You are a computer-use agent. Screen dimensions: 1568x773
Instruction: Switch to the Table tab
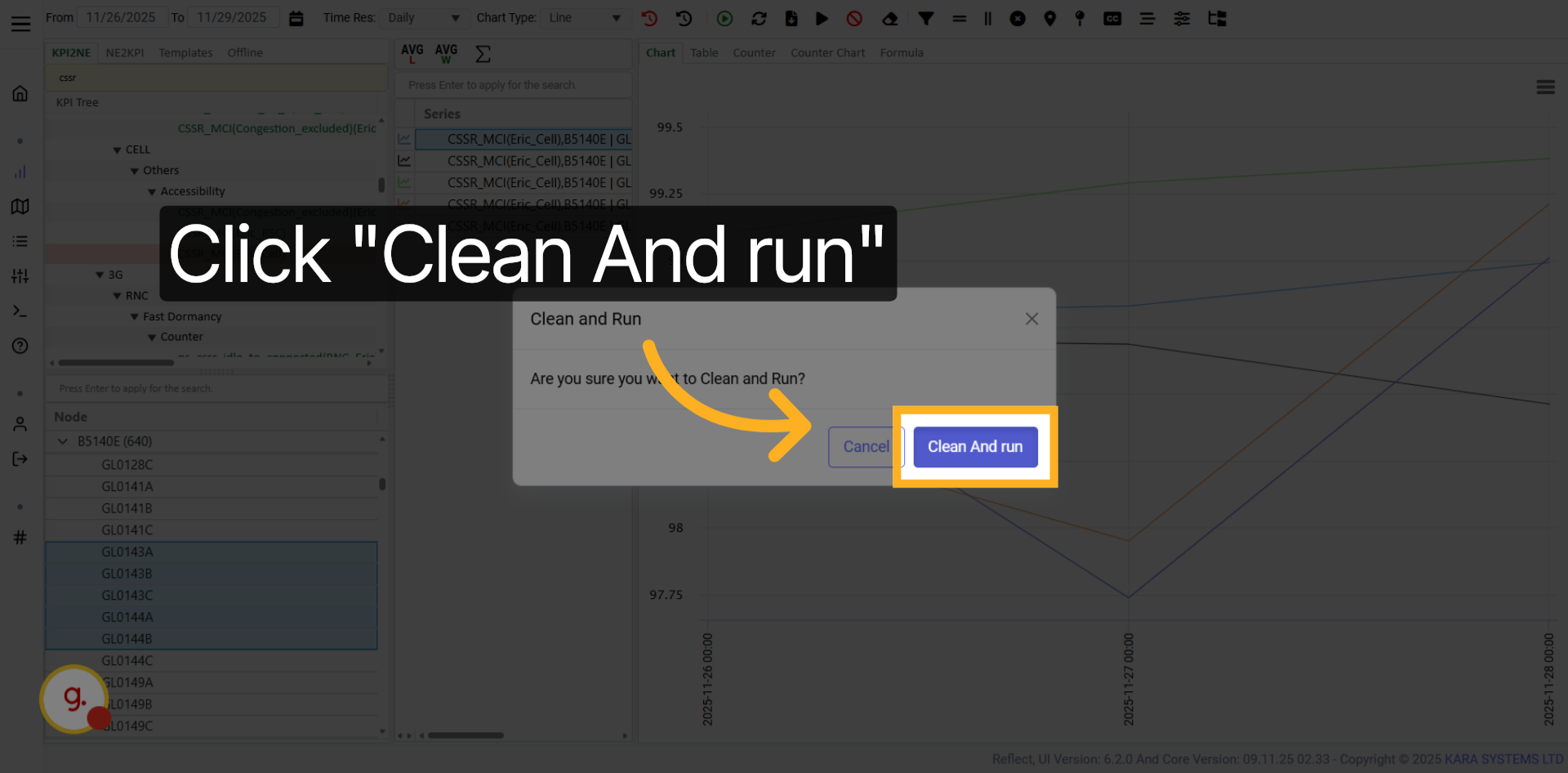704,52
